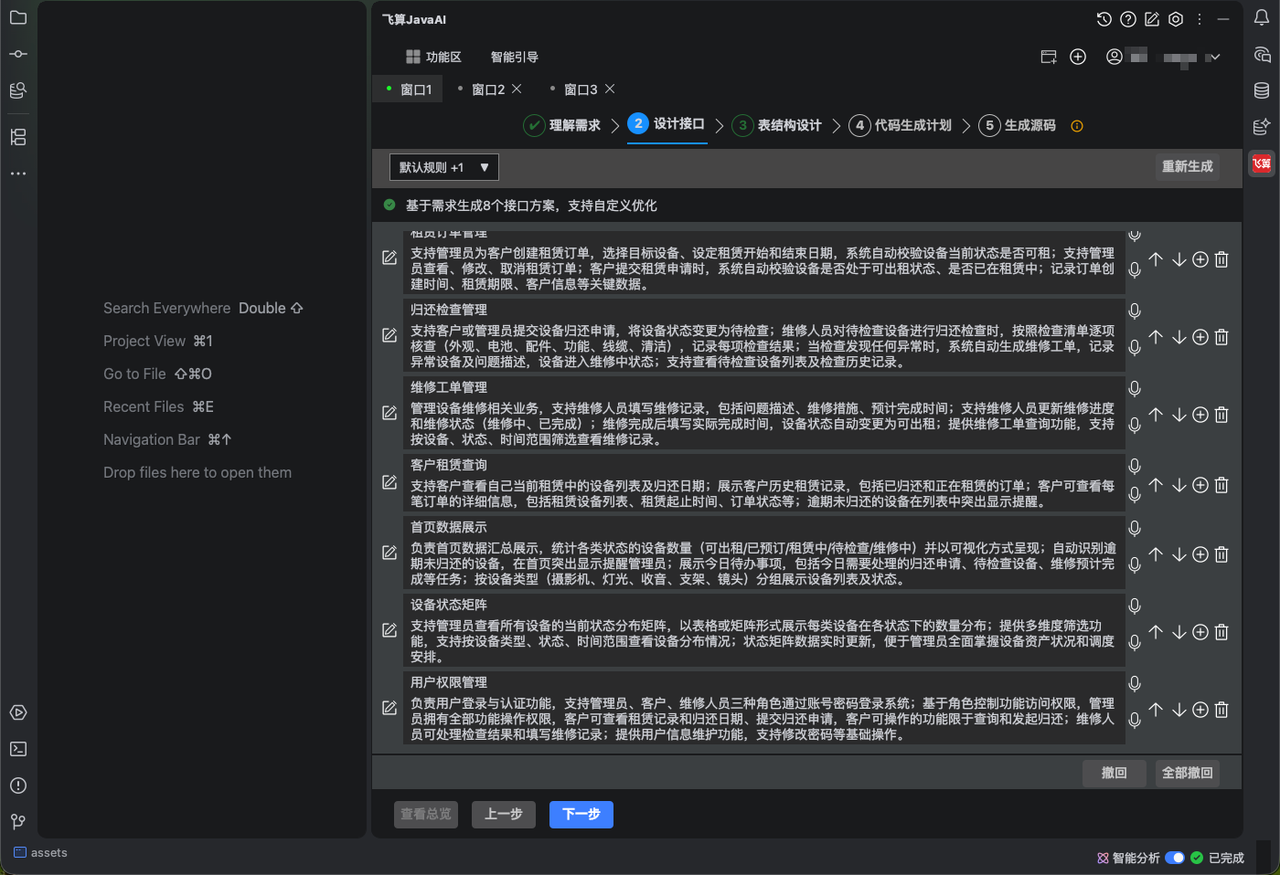Click the 重新生成 button
This screenshot has width=1280, height=875.
[x=1187, y=167]
